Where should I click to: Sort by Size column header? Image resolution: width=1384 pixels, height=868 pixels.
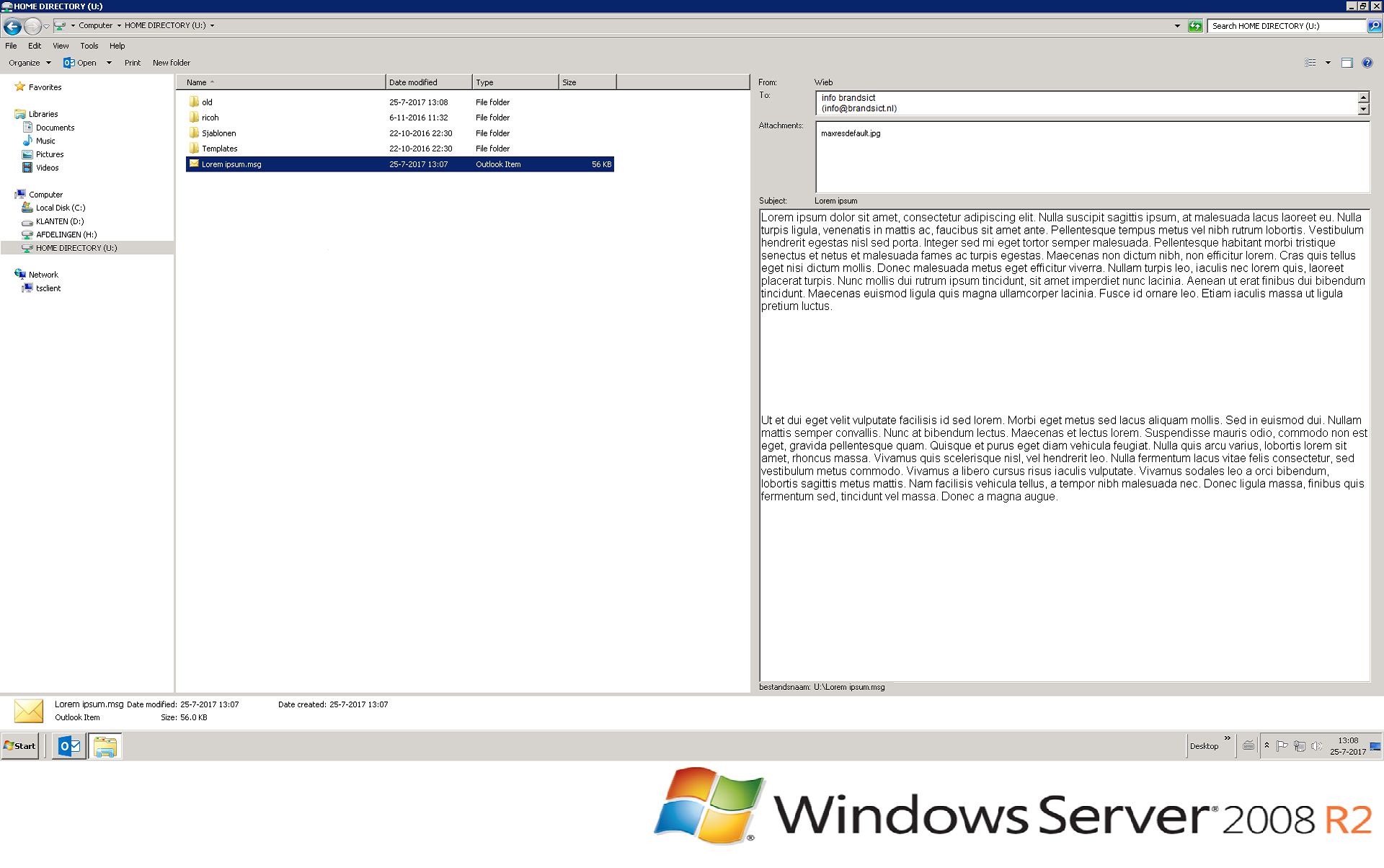[587, 82]
